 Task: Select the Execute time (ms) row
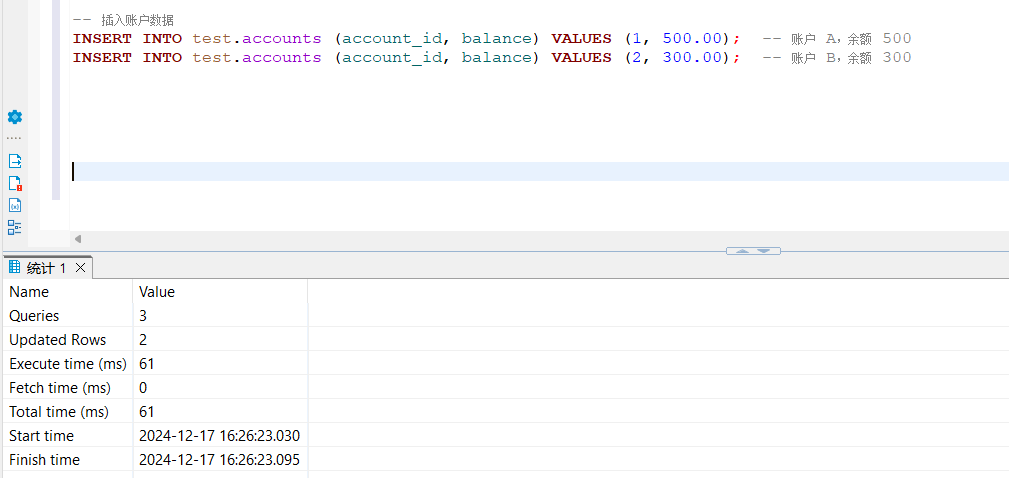pos(65,364)
